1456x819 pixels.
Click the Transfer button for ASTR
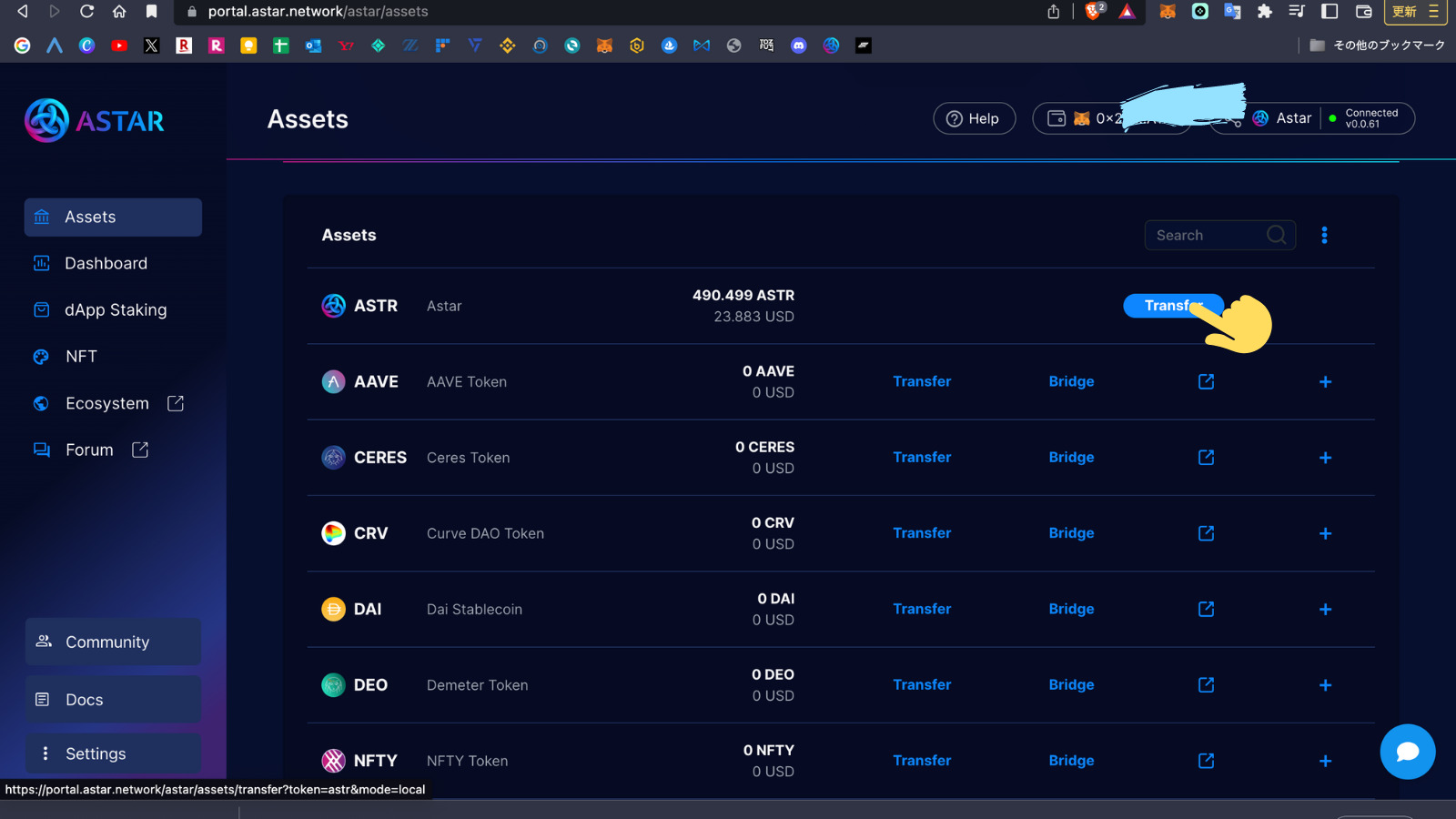click(x=1173, y=306)
